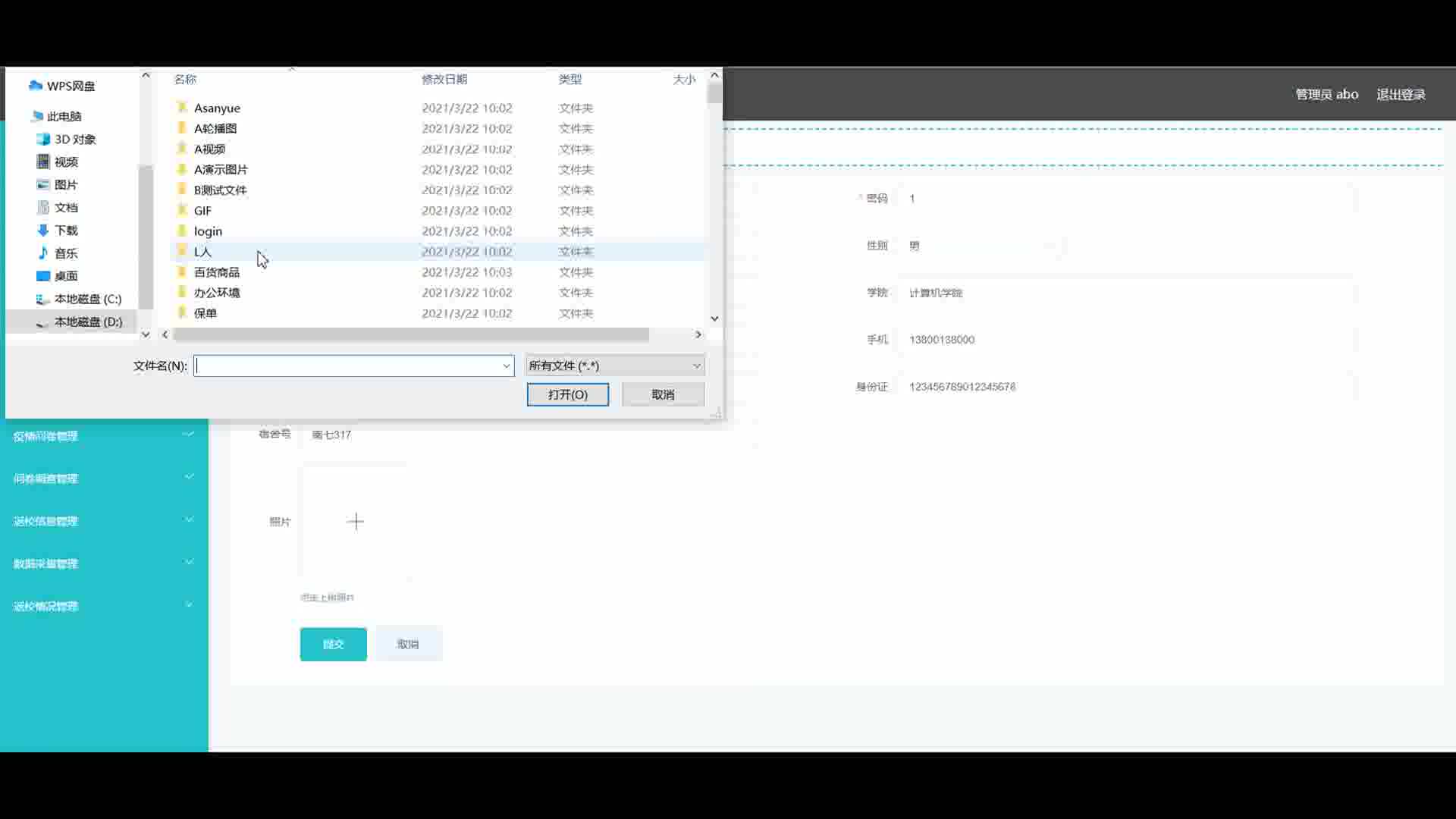This screenshot has height=819, width=1456.
Task: Open the Asanyue folder icon
Action: click(182, 108)
